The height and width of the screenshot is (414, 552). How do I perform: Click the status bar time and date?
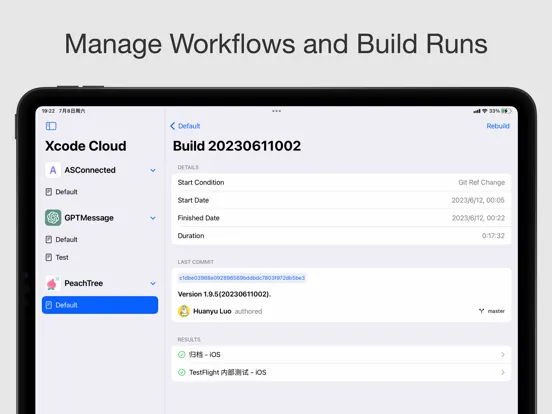(63, 111)
